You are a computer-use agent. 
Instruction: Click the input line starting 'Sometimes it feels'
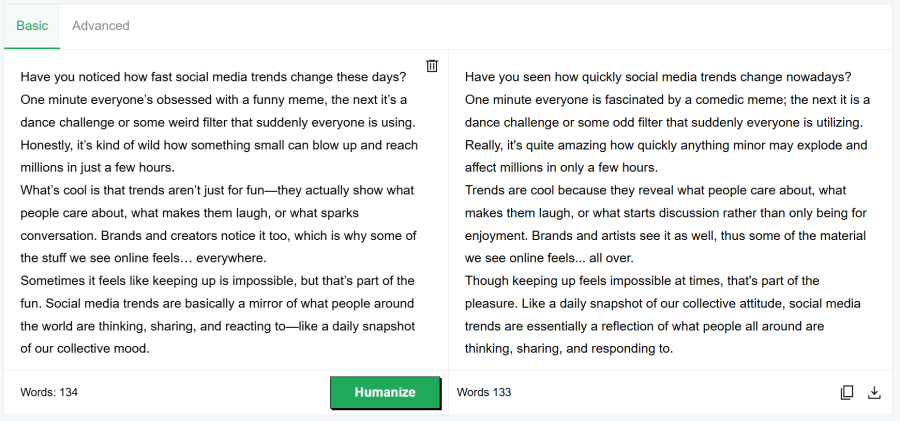pyautogui.click(x=217, y=280)
